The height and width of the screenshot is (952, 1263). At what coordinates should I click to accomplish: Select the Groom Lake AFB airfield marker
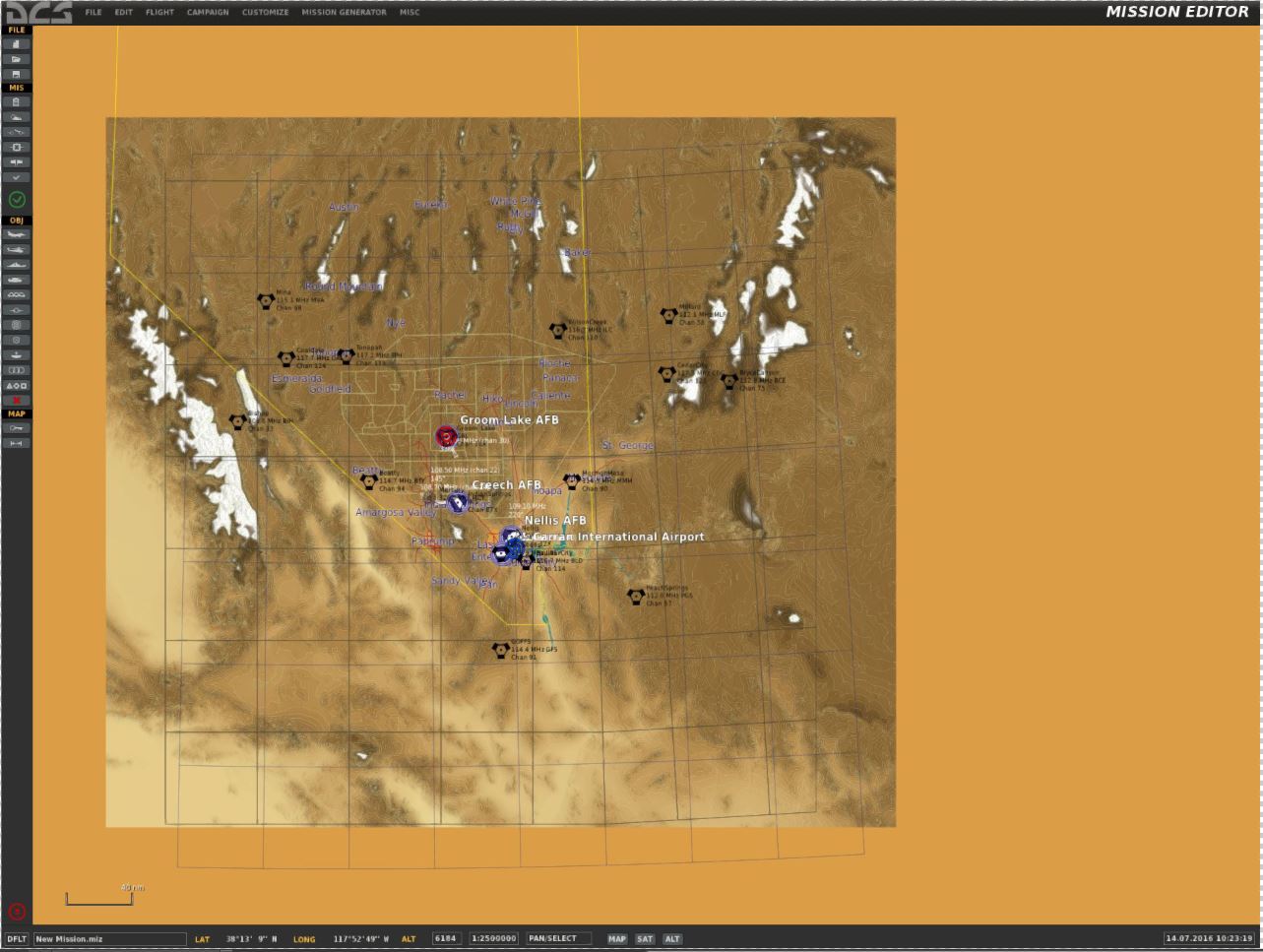tap(447, 436)
